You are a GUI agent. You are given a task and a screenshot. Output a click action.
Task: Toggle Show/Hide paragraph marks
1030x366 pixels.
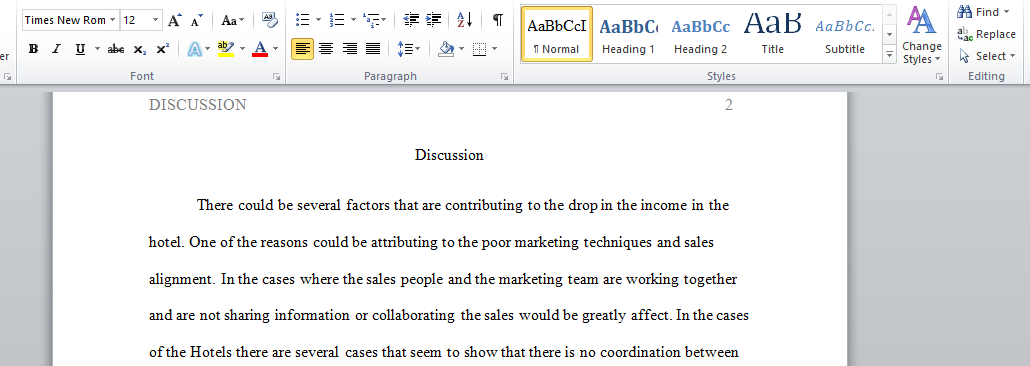(x=498, y=20)
